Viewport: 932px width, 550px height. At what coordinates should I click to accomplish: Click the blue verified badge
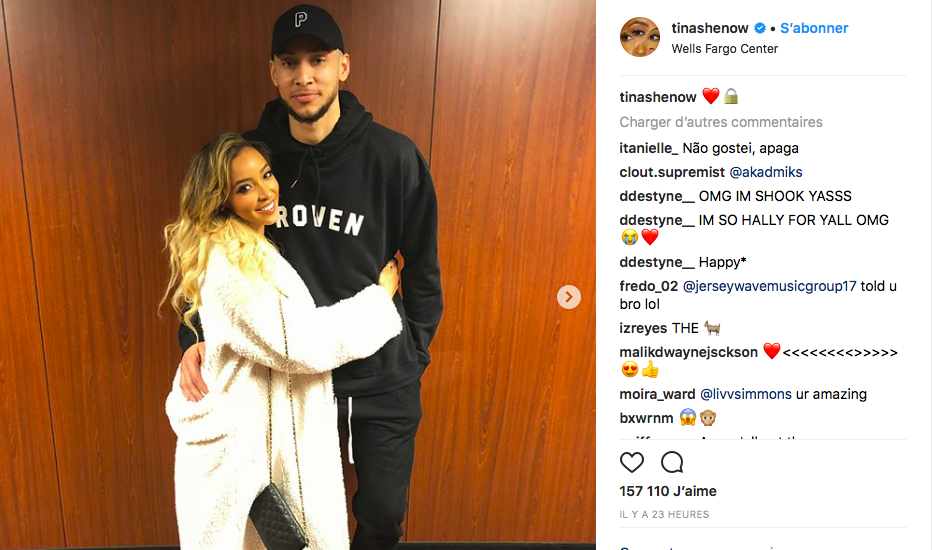click(760, 28)
